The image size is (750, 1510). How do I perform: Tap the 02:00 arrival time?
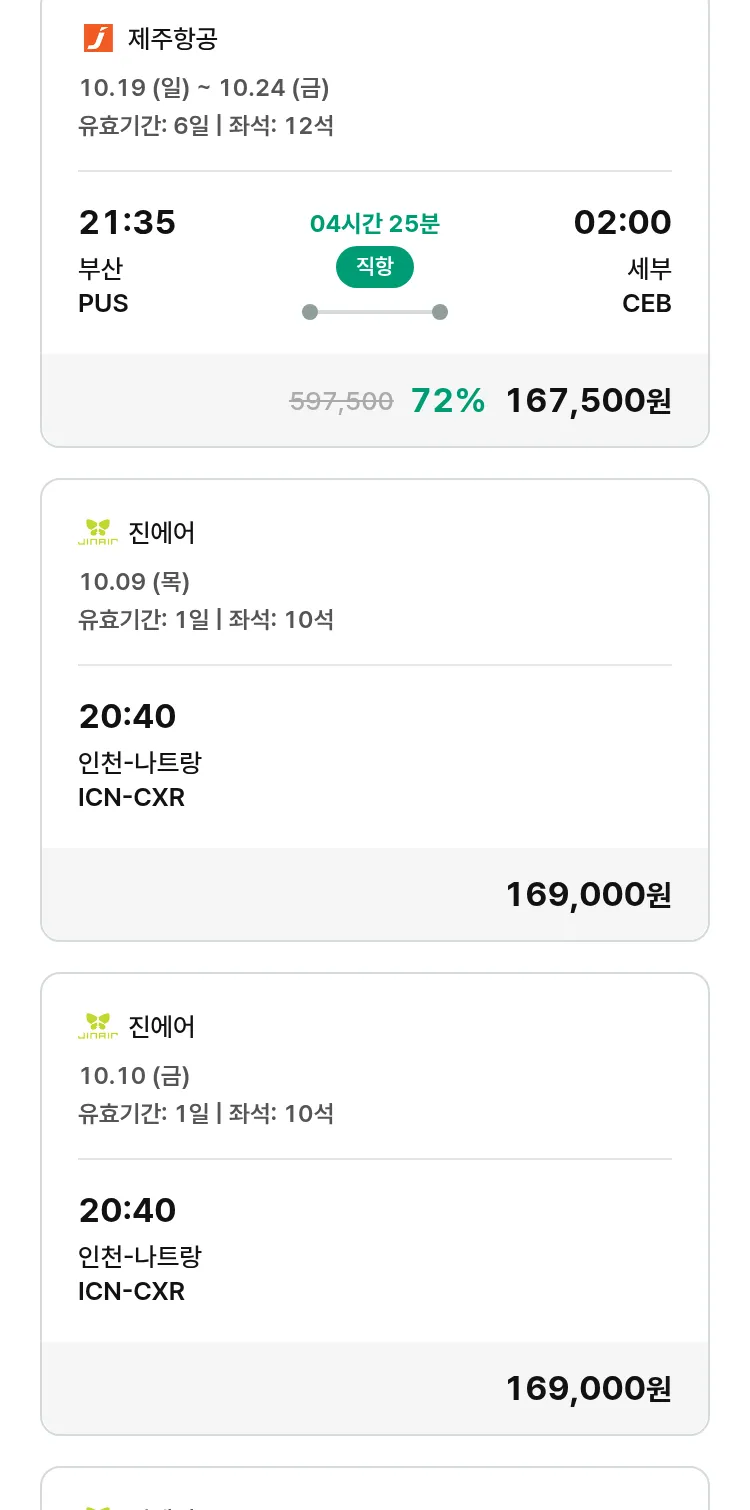coord(622,222)
